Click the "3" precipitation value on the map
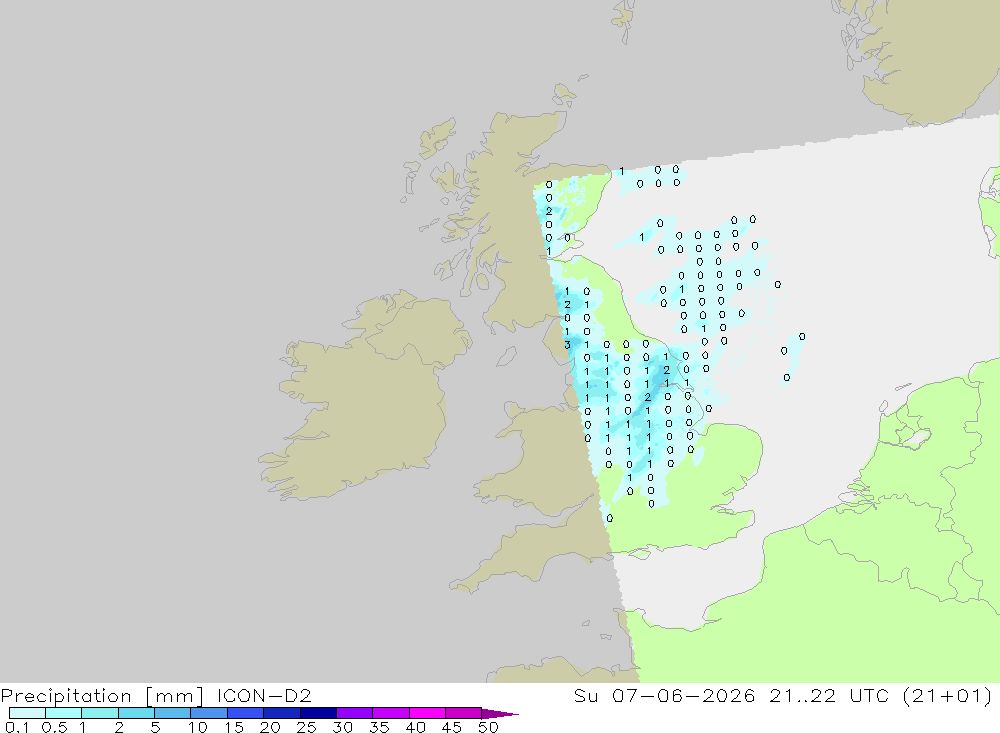The image size is (1000, 733). [567, 345]
